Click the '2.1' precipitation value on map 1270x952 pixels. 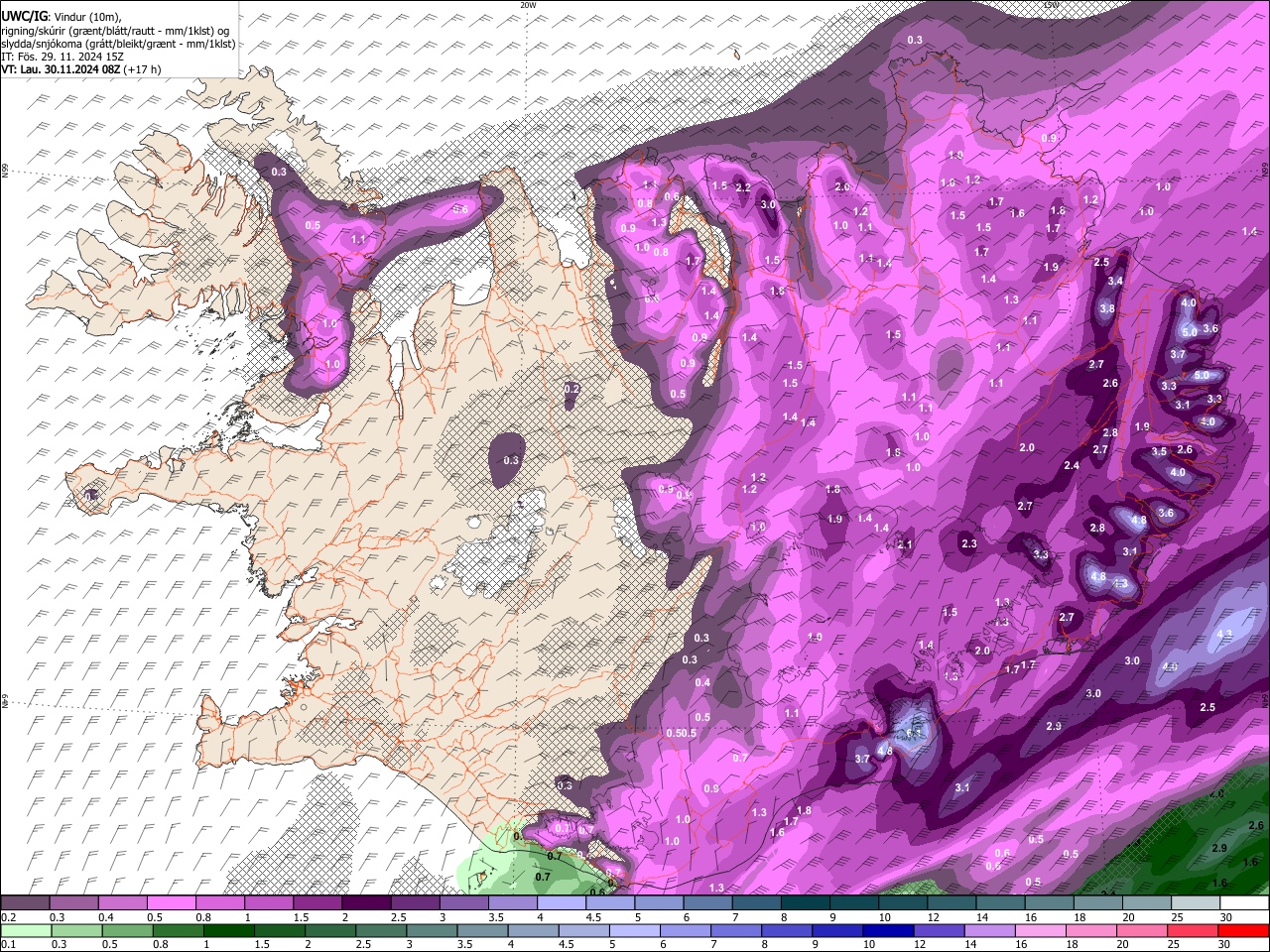click(904, 544)
